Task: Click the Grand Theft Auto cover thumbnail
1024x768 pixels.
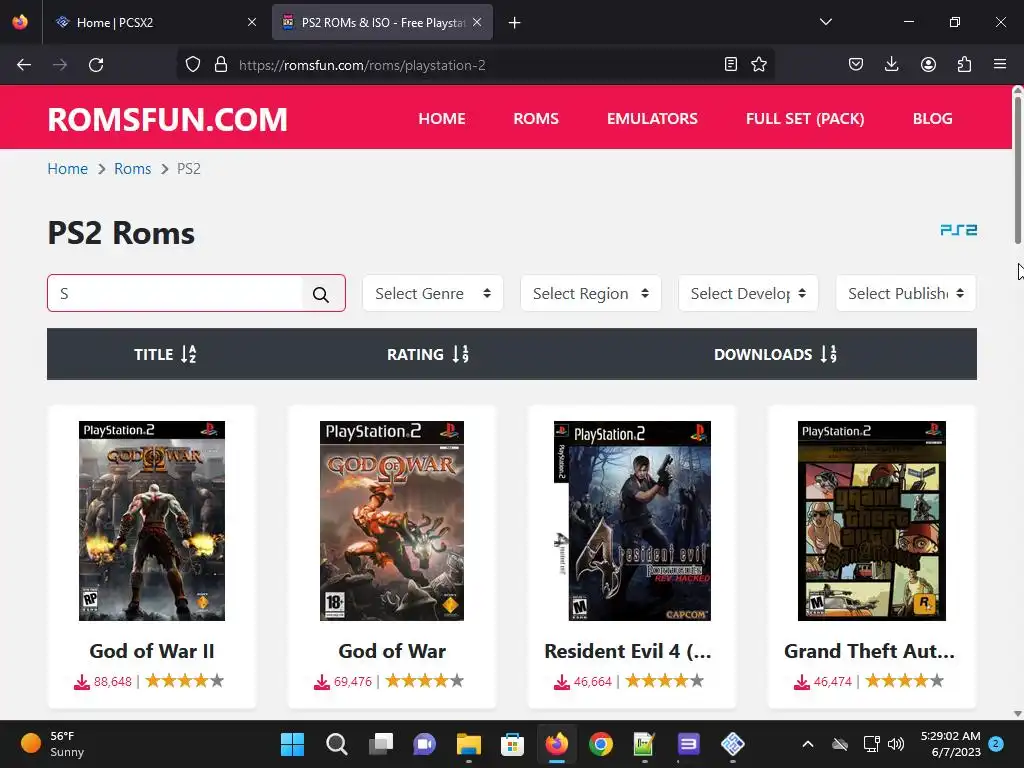Action: pyautogui.click(x=872, y=520)
